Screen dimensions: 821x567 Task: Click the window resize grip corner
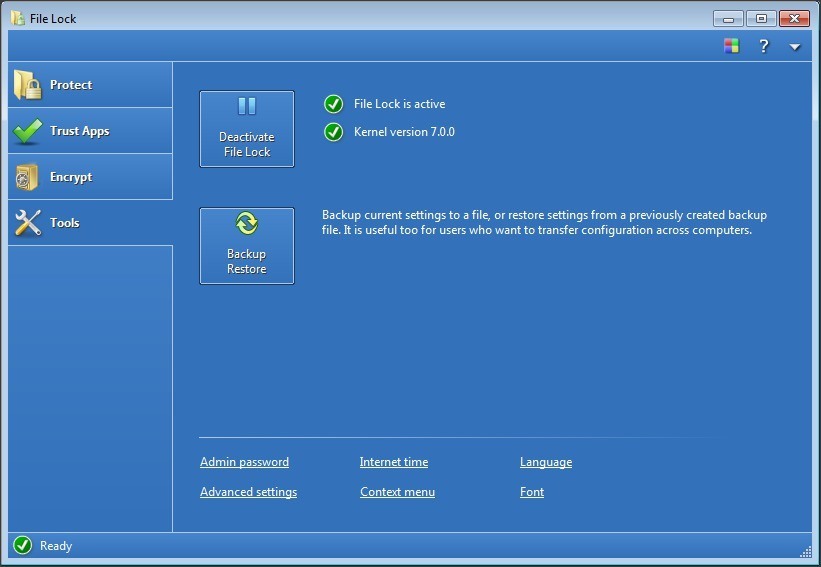(806, 551)
